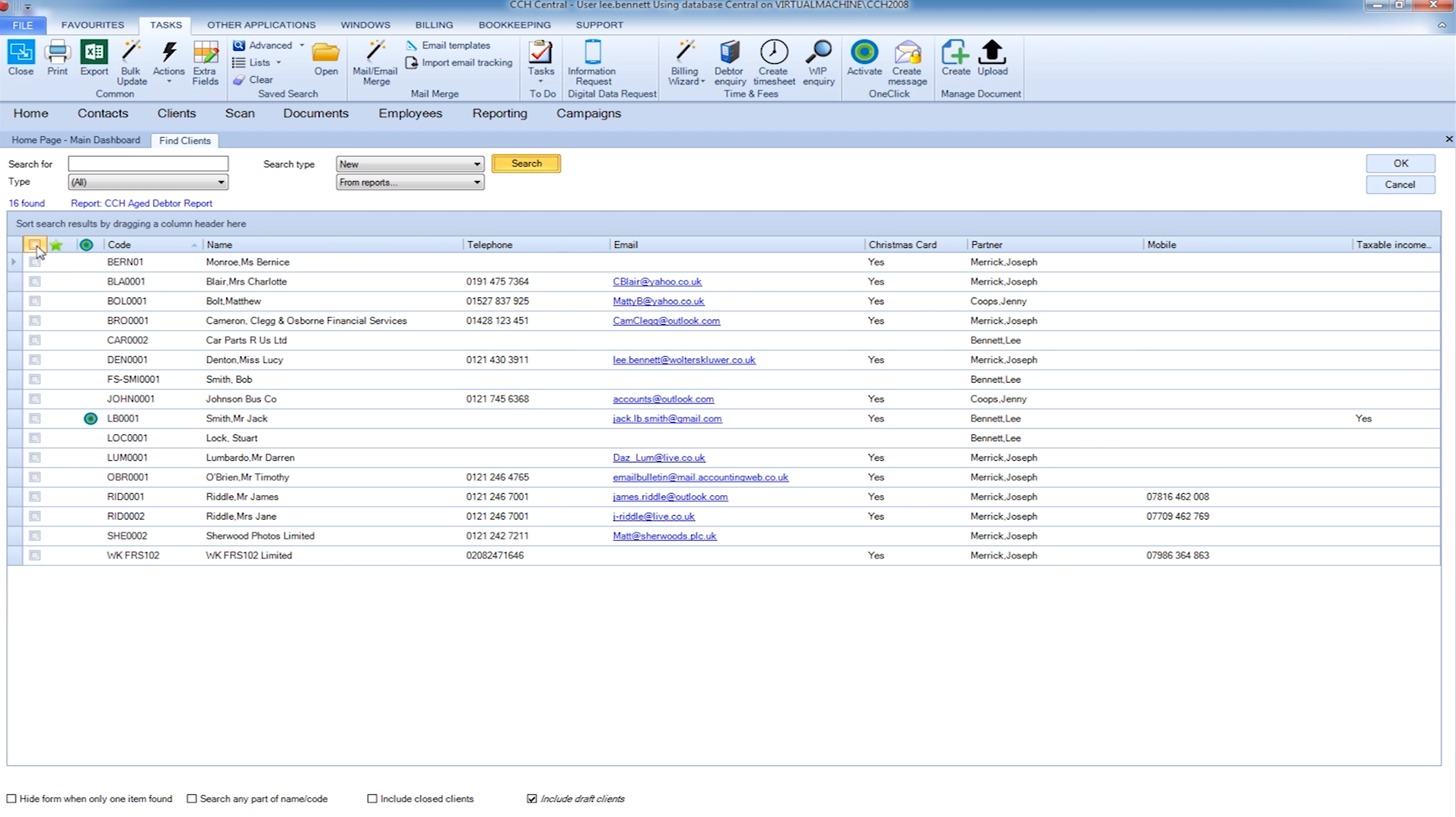Click into the Search for text field
The height and width of the screenshot is (817, 1456).
[x=148, y=164]
